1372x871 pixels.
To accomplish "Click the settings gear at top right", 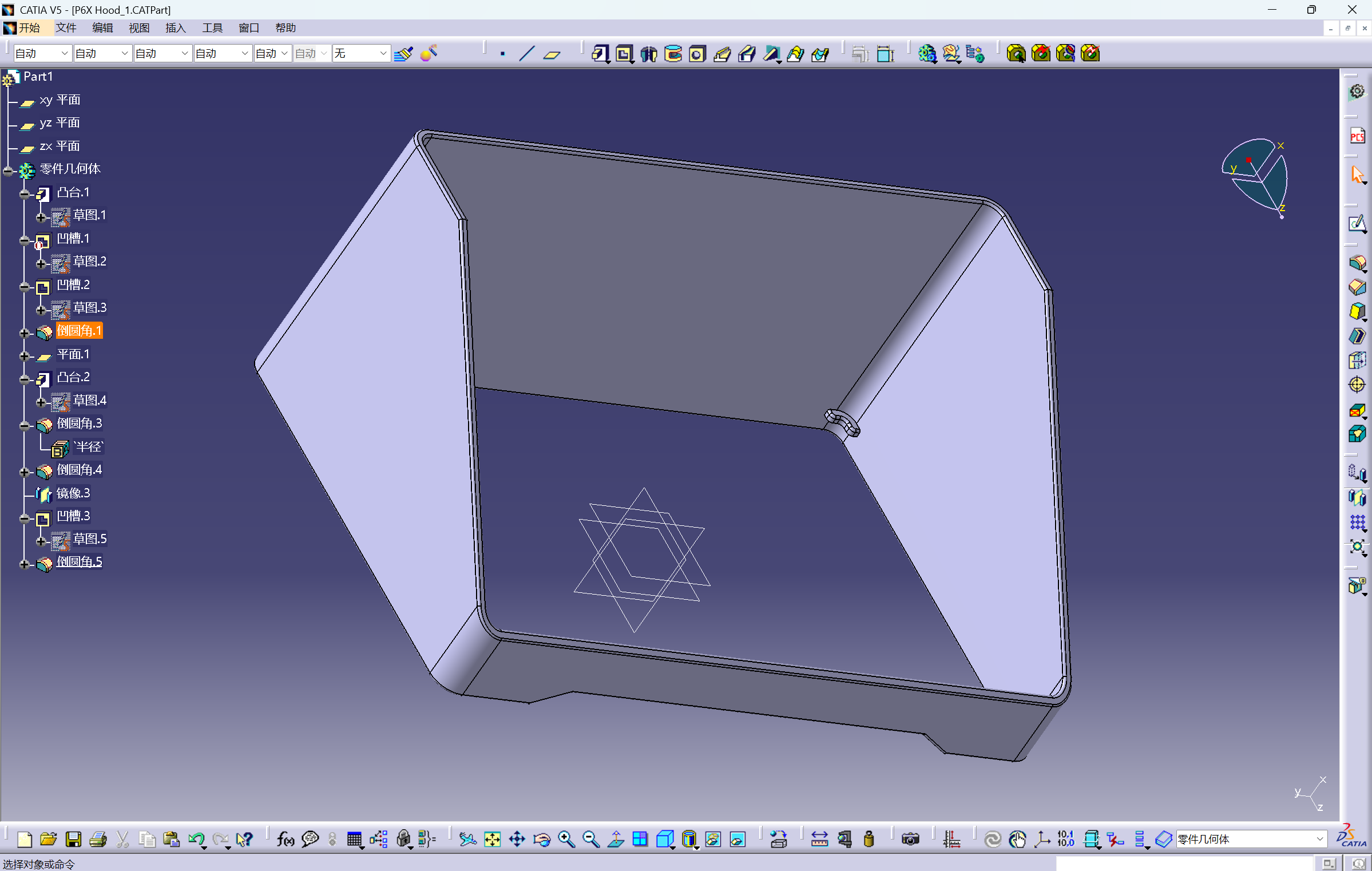I will click(x=1357, y=92).
